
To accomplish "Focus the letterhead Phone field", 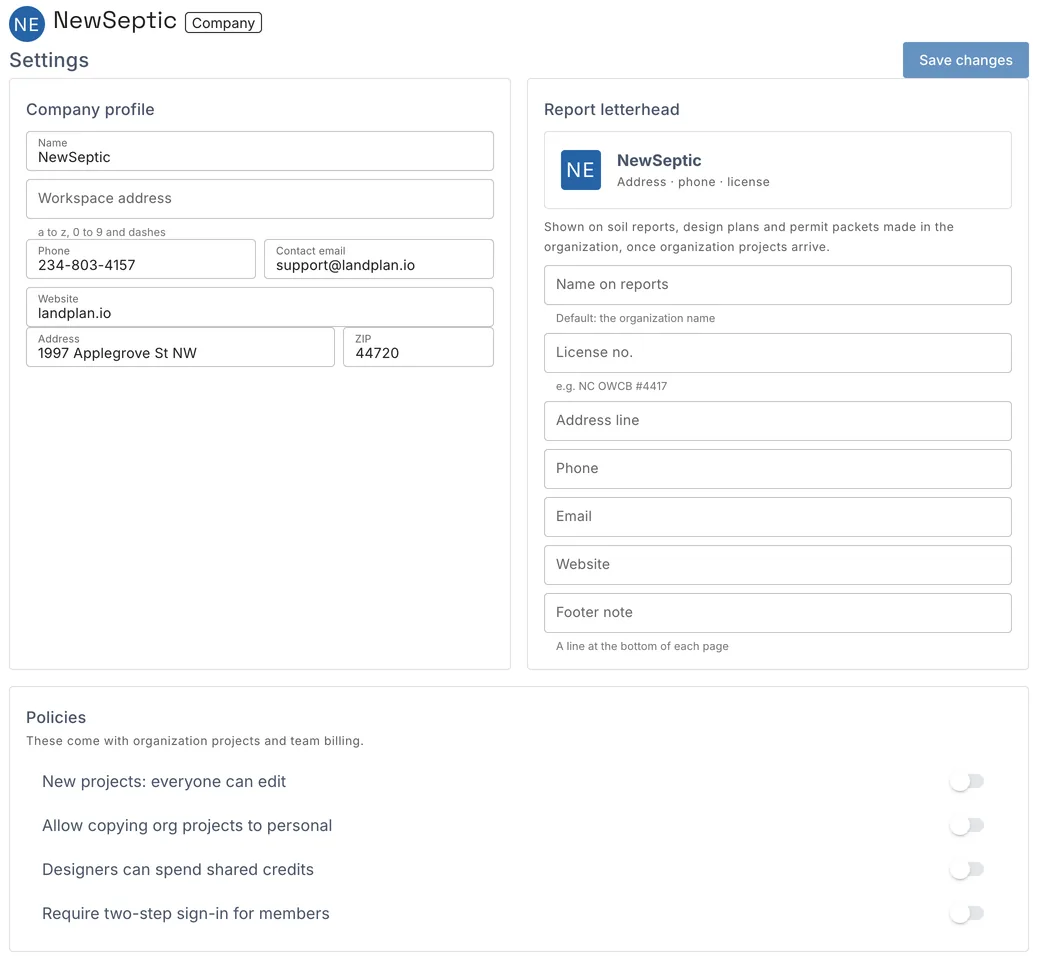I will (777, 469).
